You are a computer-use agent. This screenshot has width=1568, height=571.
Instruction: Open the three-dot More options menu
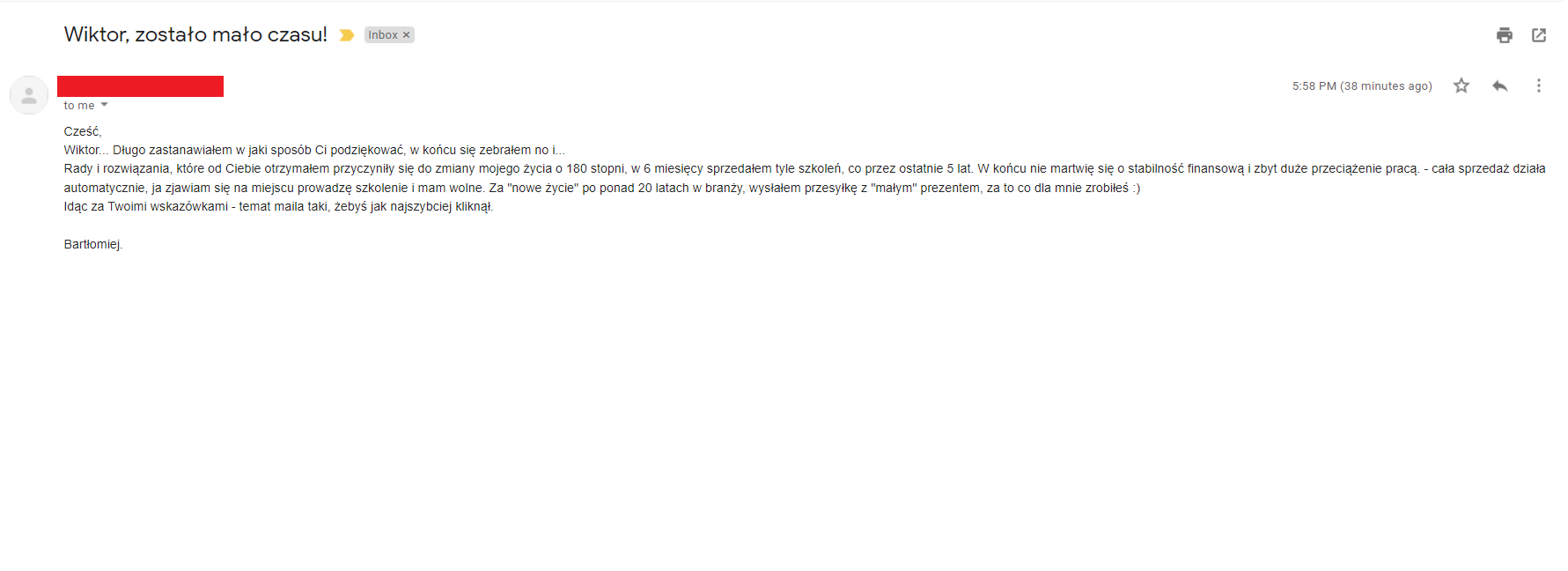(1539, 85)
